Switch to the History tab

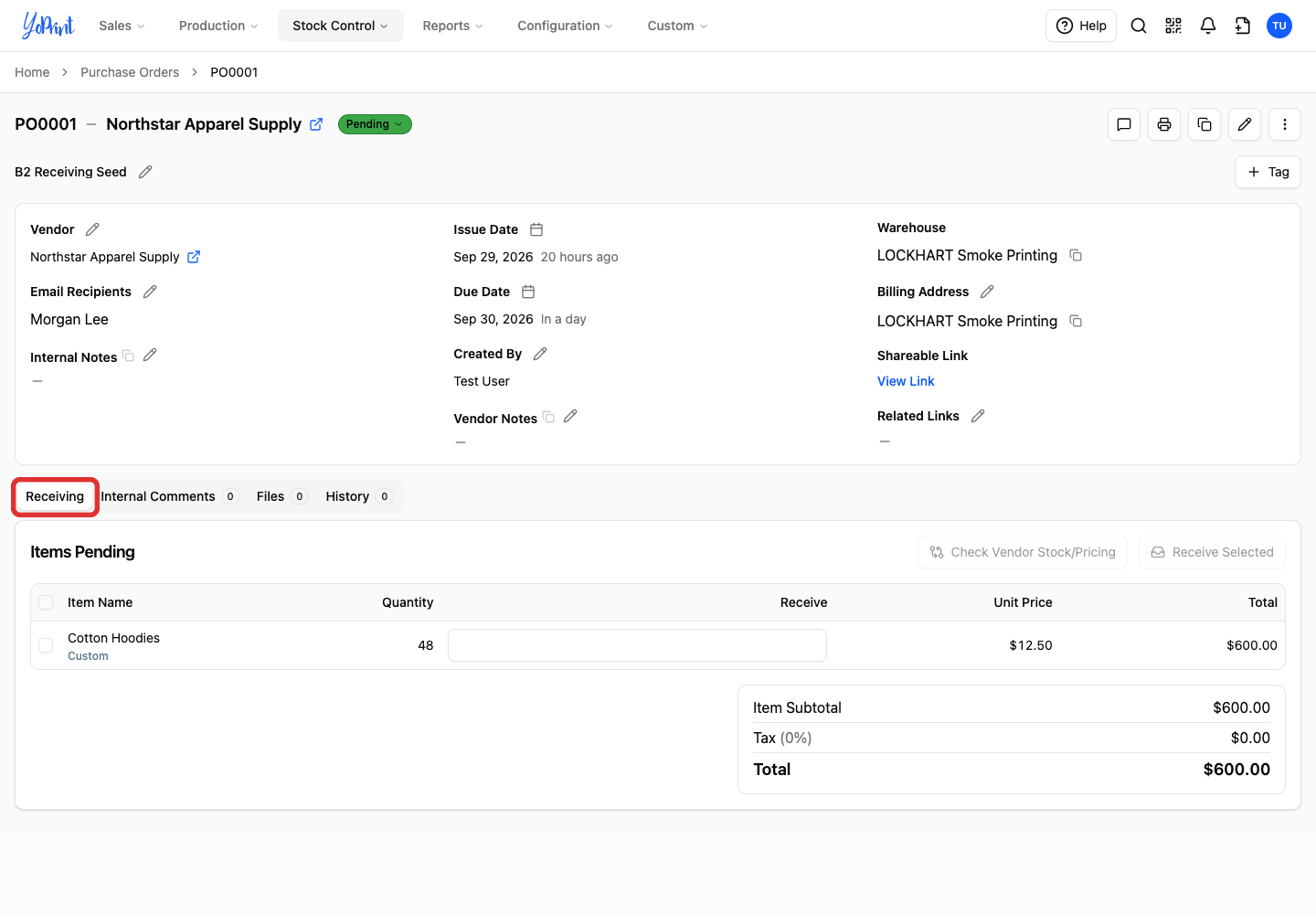pos(359,496)
